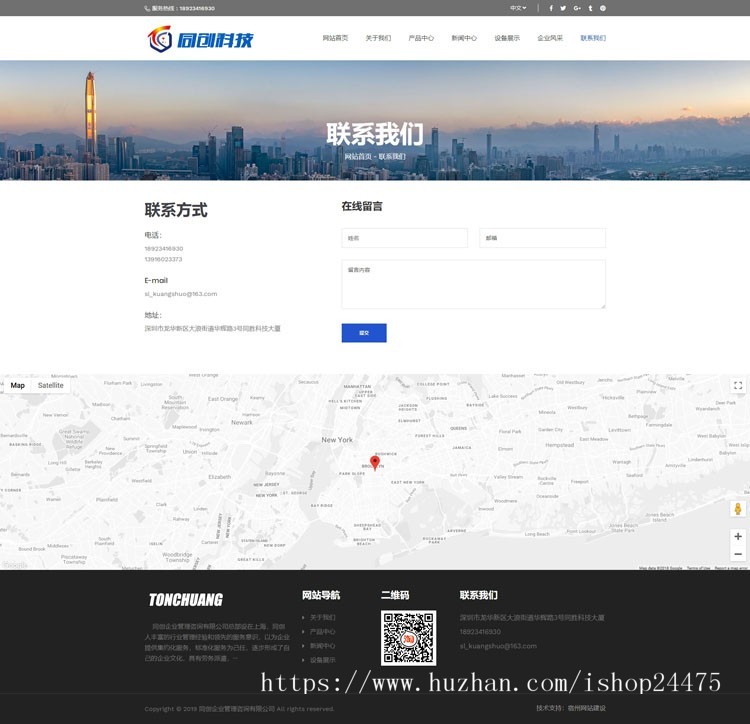Click the Google logo on the map
This screenshot has height=724, width=750.
click(x=14, y=565)
